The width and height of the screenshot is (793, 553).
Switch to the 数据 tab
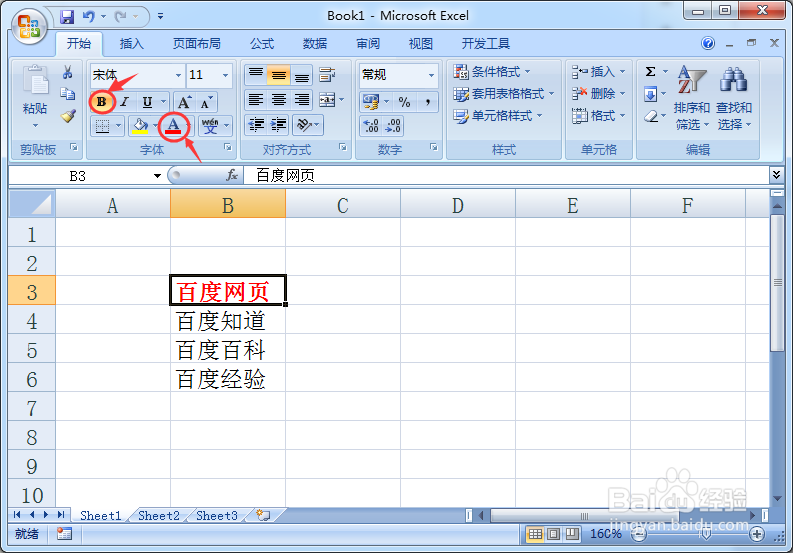[x=315, y=44]
